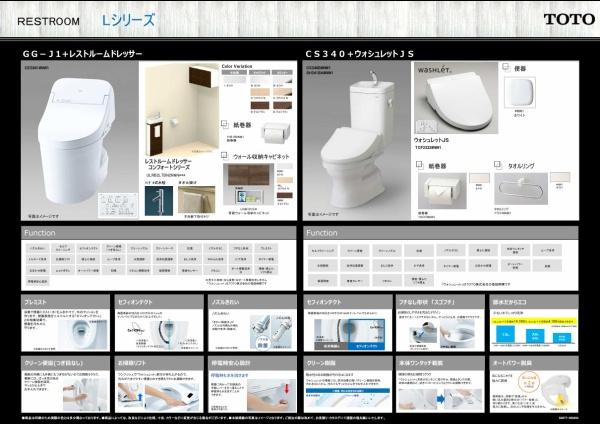Click the GG－J1+レストルームドレッサー heading

pos(82,54)
